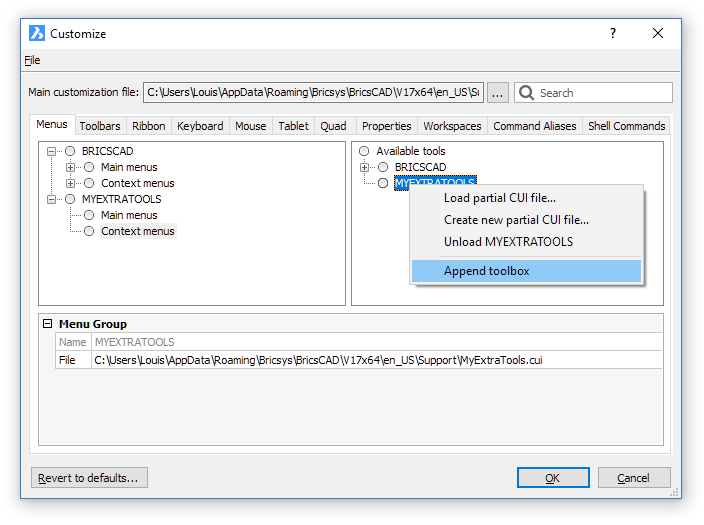Screen dimensions: 704x525
Task: Click the Name value MYEXTRATOOLS
Action: point(134,342)
